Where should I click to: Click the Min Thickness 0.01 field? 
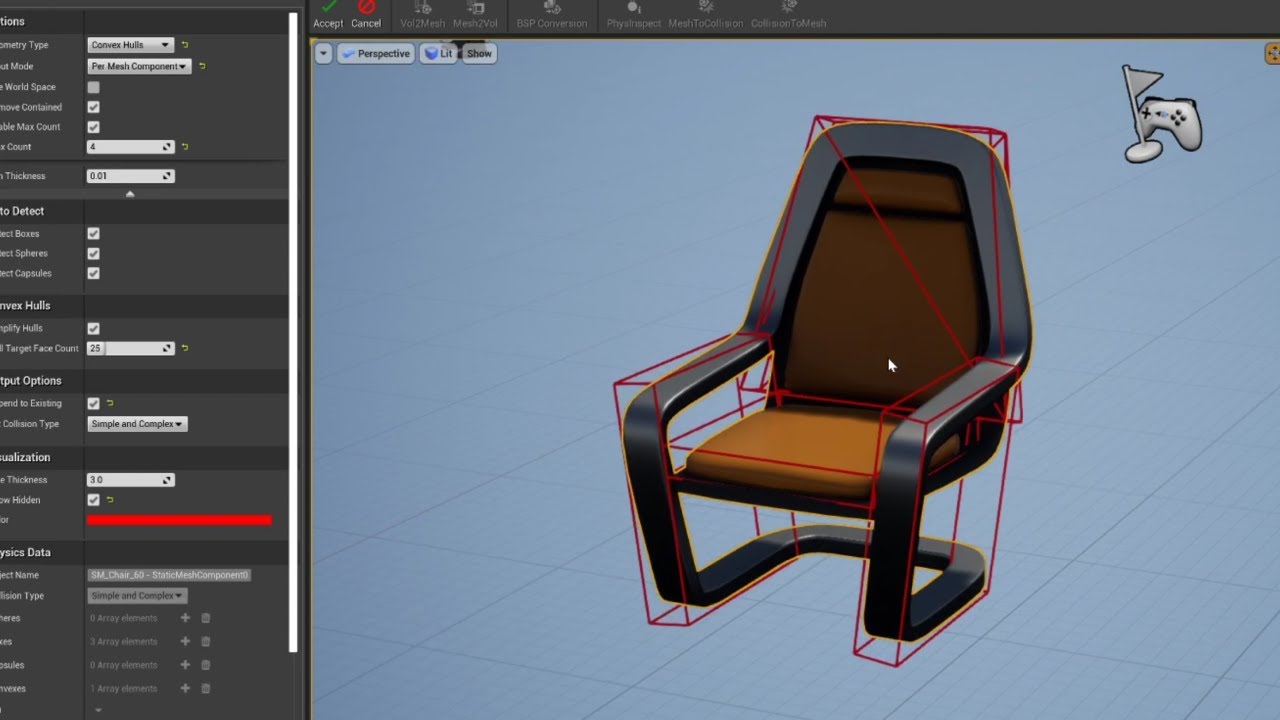coord(131,176)
